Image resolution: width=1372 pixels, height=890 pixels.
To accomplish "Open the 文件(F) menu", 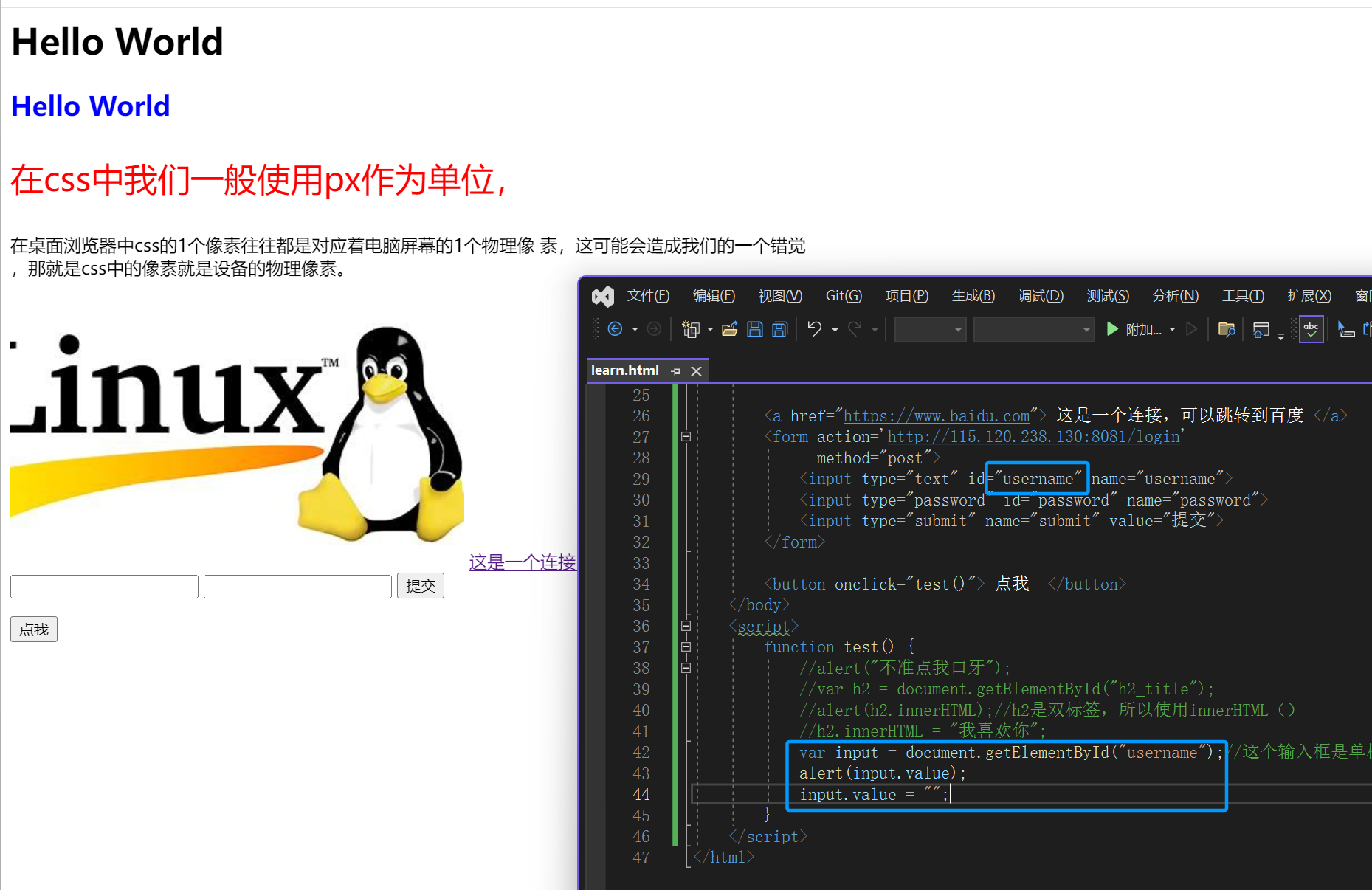I will click(x=648, y=296).
